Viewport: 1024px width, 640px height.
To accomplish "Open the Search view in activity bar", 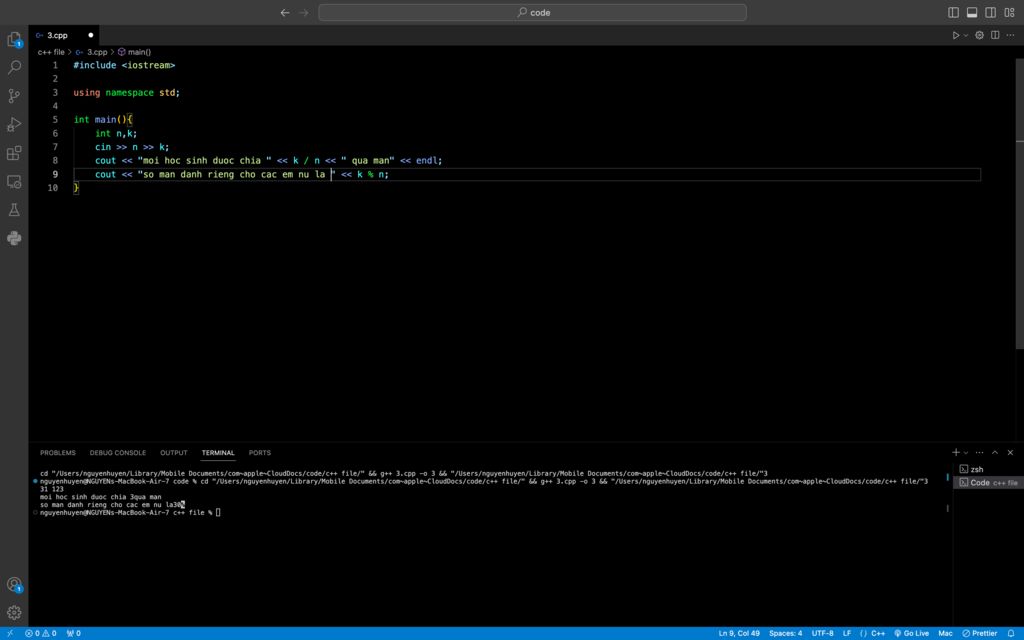I will pyautogui.click(x=14, y=67).
